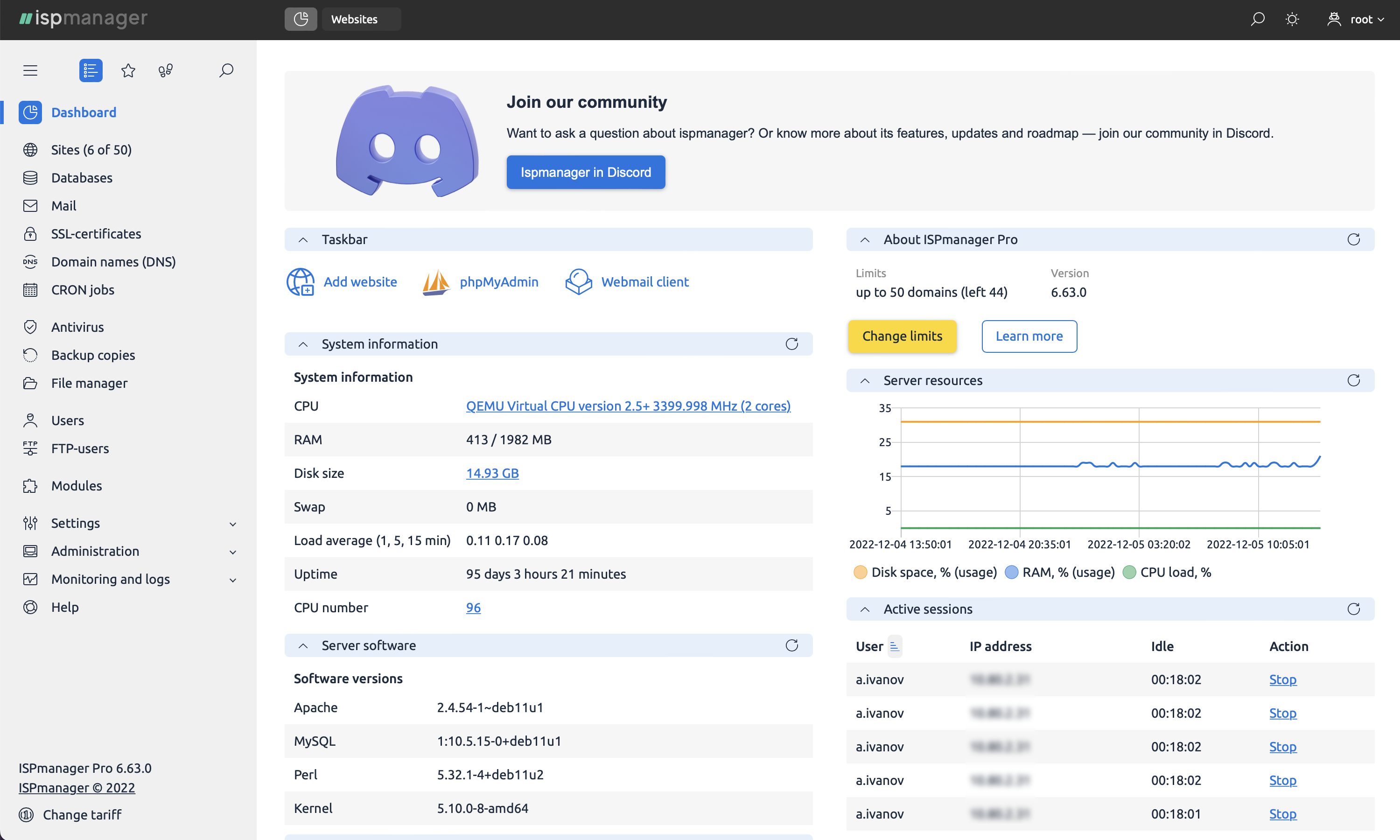This screenshot has height=840, width=1400.
Task: Toggle Disk space usage legend swatch
Action: (860, 572)
